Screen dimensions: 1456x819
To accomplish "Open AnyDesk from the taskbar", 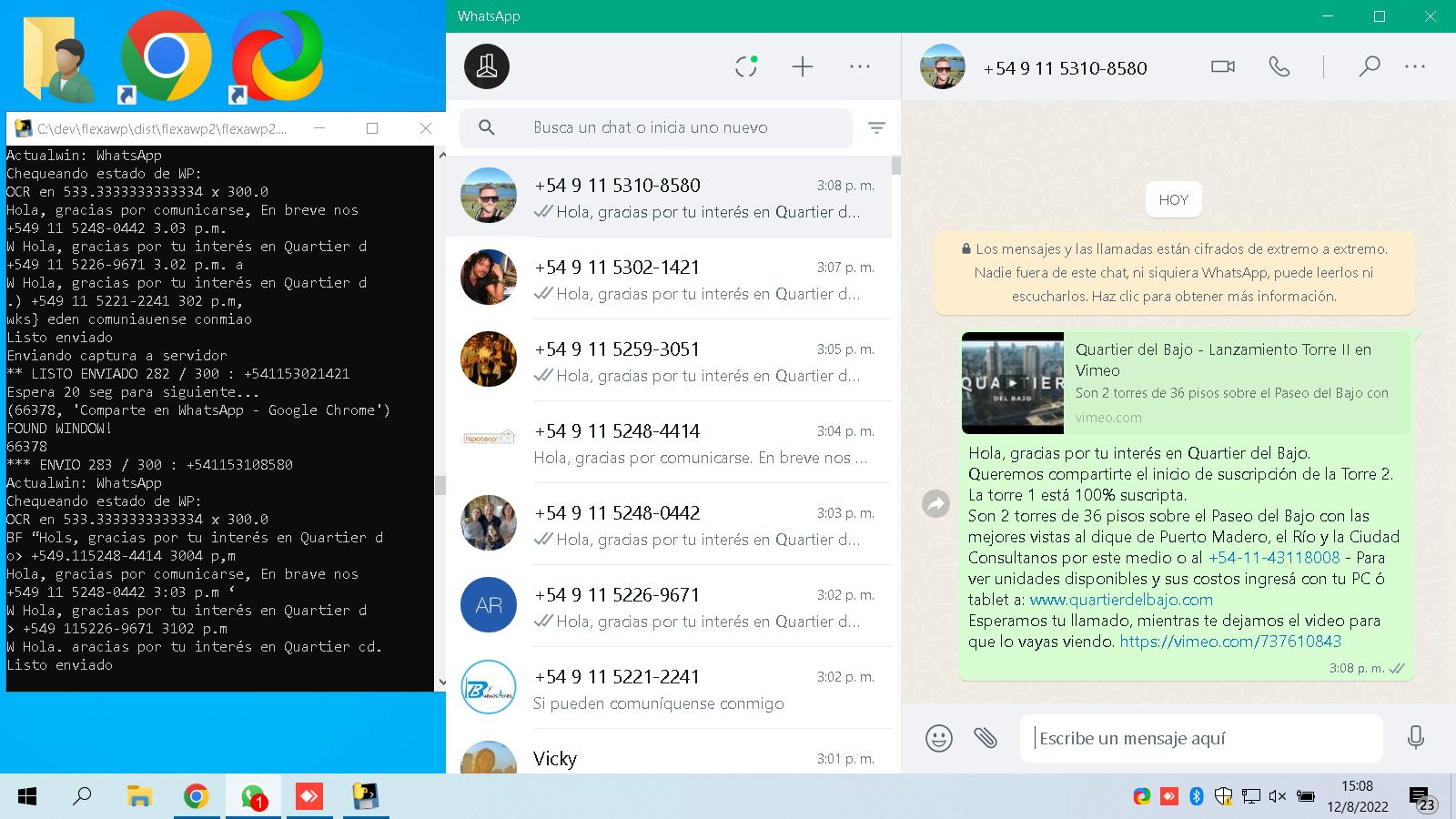I will (x=309, y=797).
